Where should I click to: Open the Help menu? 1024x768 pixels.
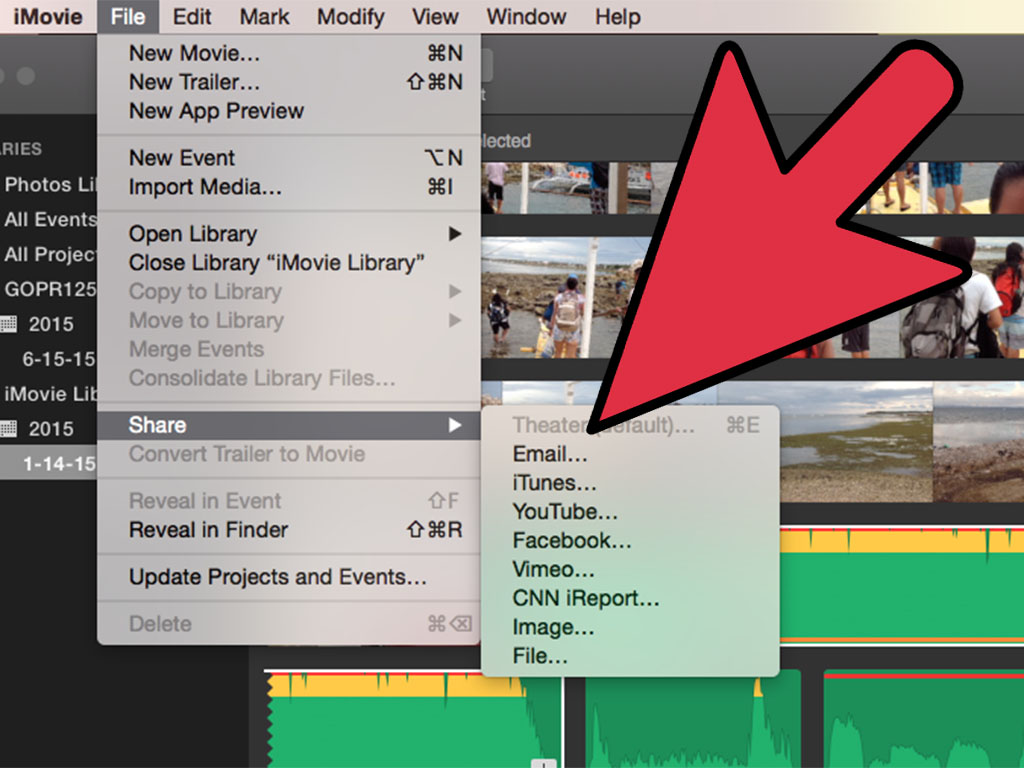tap(617, 16)
